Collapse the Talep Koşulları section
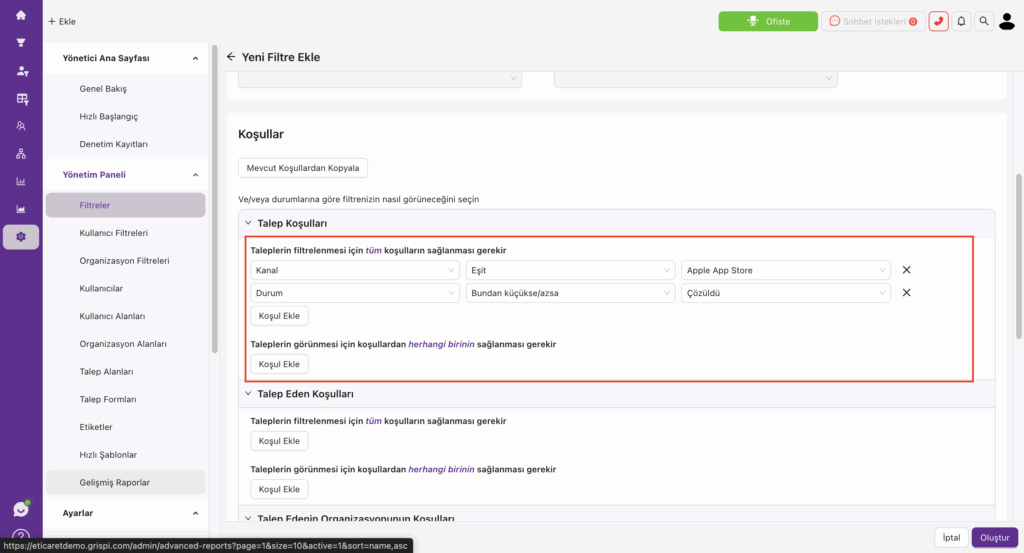 point(248,223)
